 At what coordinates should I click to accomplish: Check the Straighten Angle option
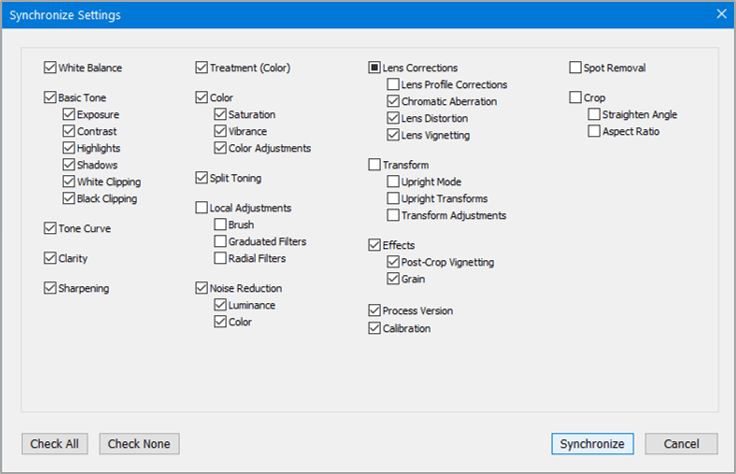click(594, 115)
